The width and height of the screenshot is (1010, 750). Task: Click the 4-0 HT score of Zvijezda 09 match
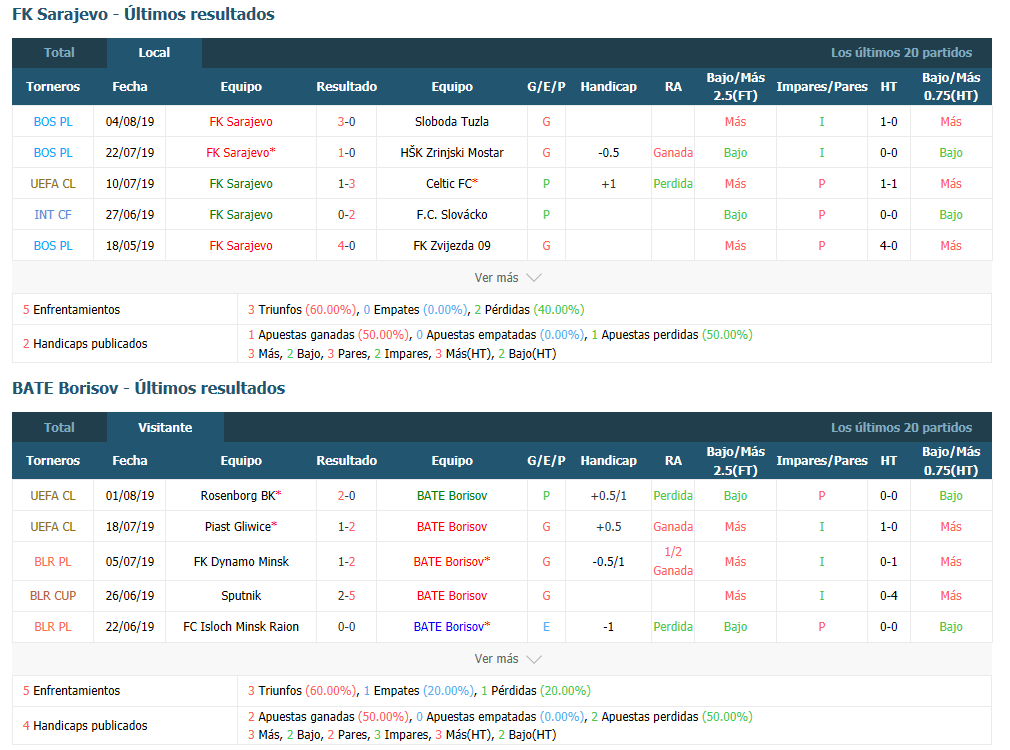(888, 245)
